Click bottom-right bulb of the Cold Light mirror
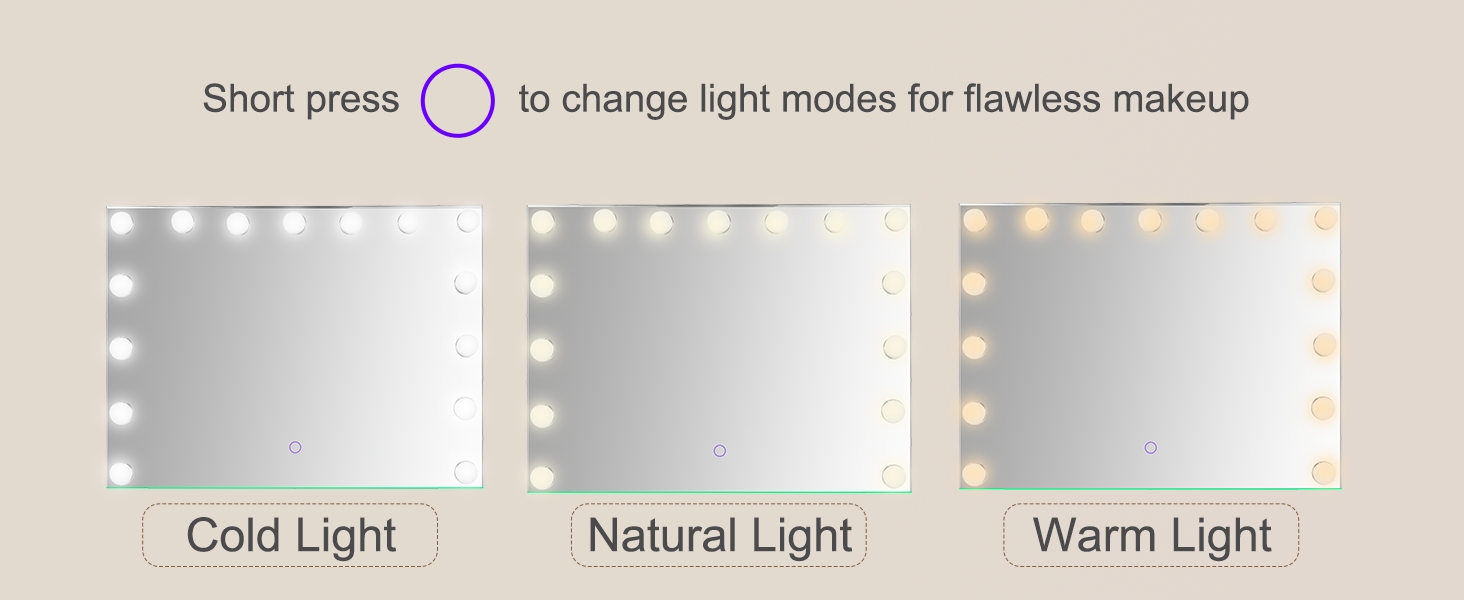The height and width of the screenshot is (600, 1464). pos(466,472)
